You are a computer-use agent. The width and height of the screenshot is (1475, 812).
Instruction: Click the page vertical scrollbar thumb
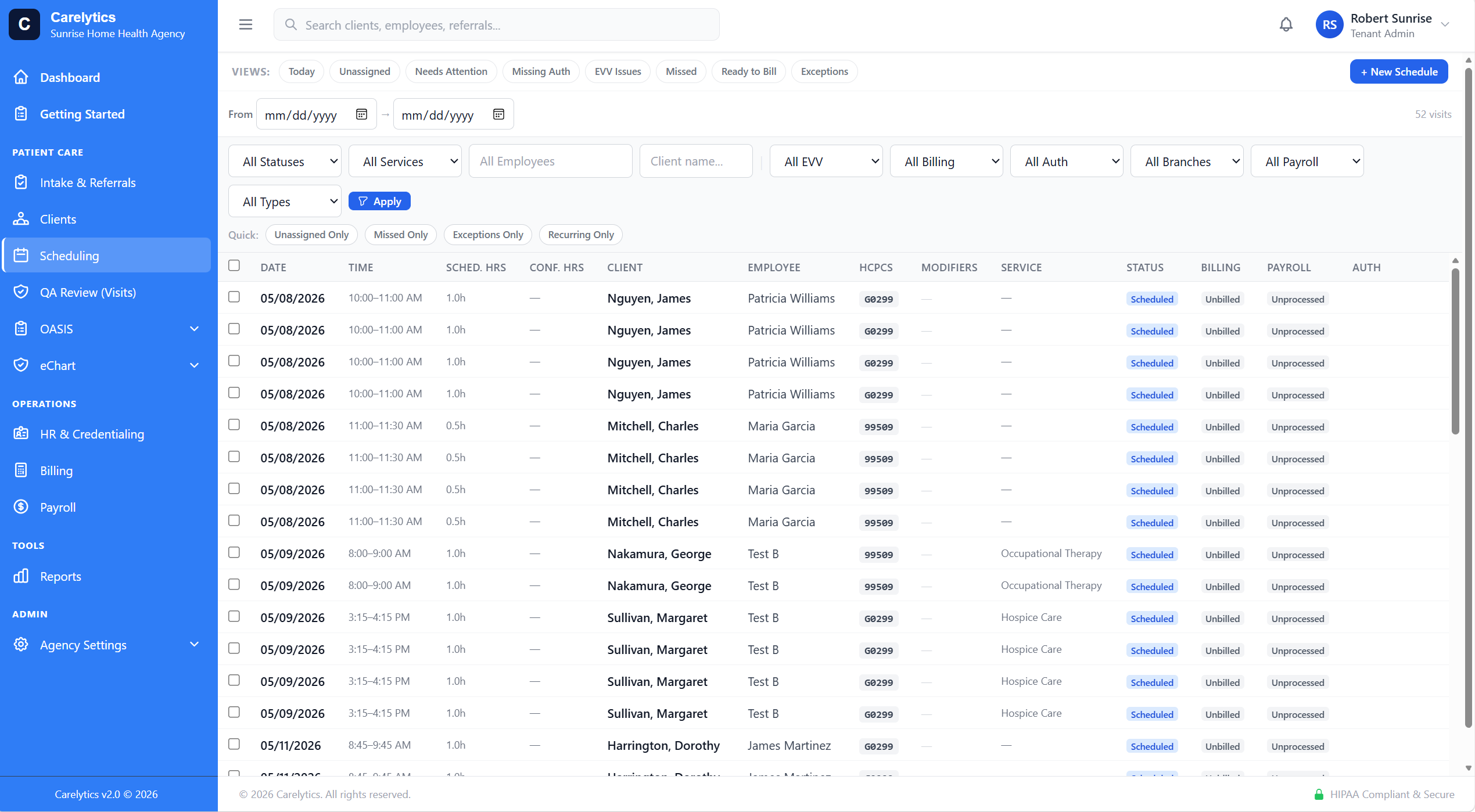point(1469,398)
